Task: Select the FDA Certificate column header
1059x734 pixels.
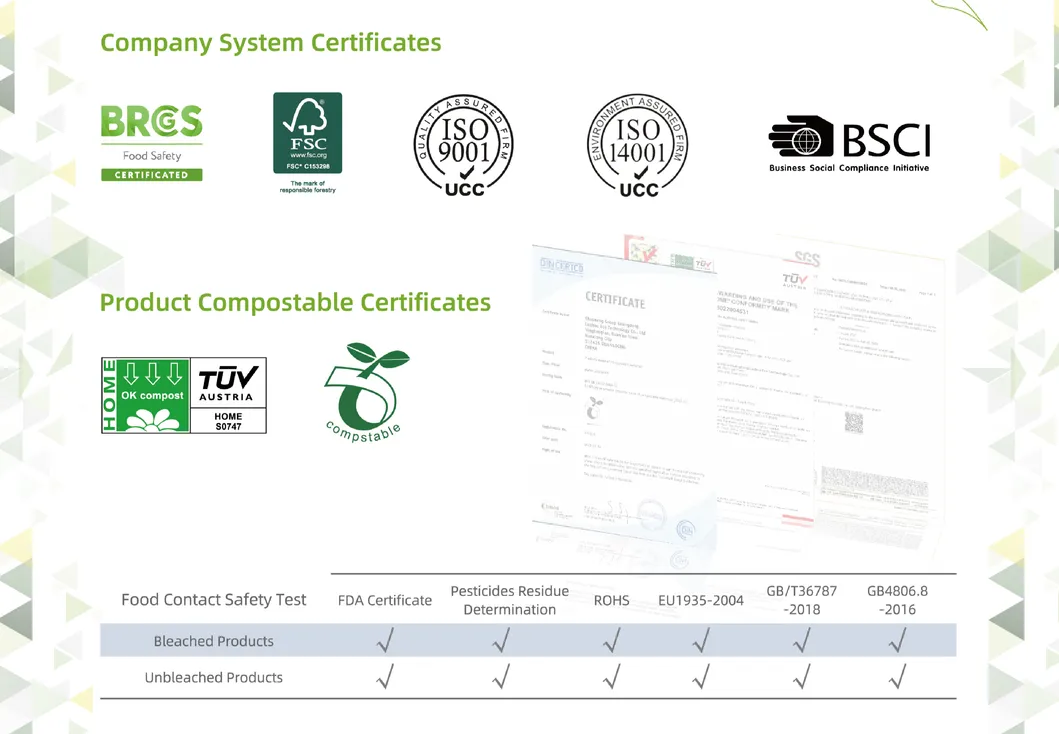Action: point(385,600)
